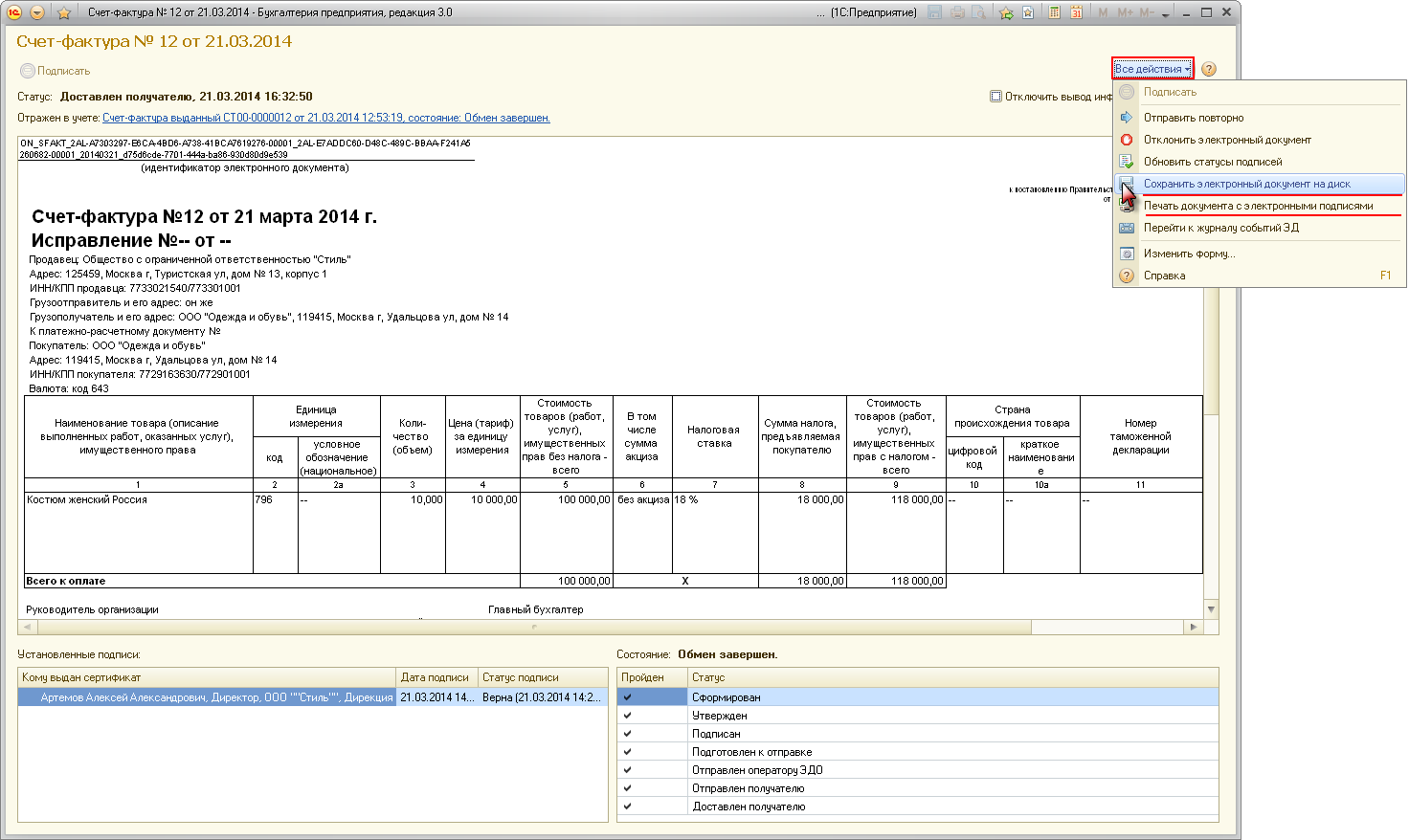Click the 1C main menu logo icon
Viewport: 1409px width, 840px height.
(x=14, y=12)
